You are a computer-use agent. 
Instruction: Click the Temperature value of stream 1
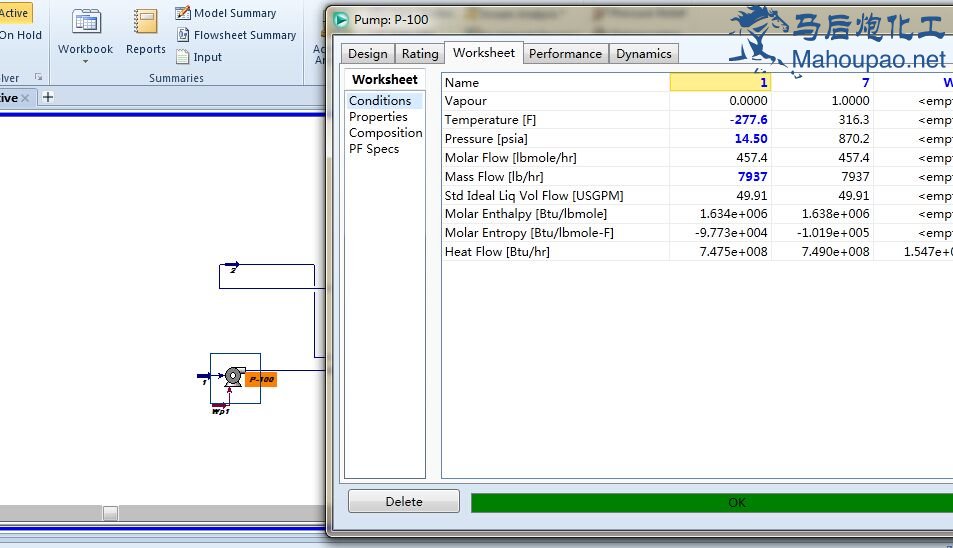coord(720,120)
